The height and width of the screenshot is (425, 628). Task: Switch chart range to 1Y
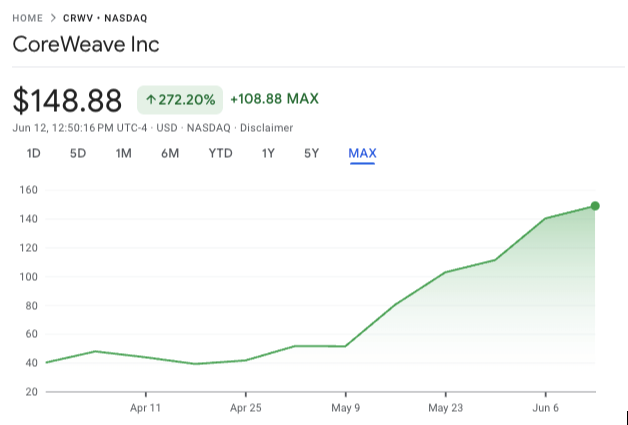coord(268,153)
